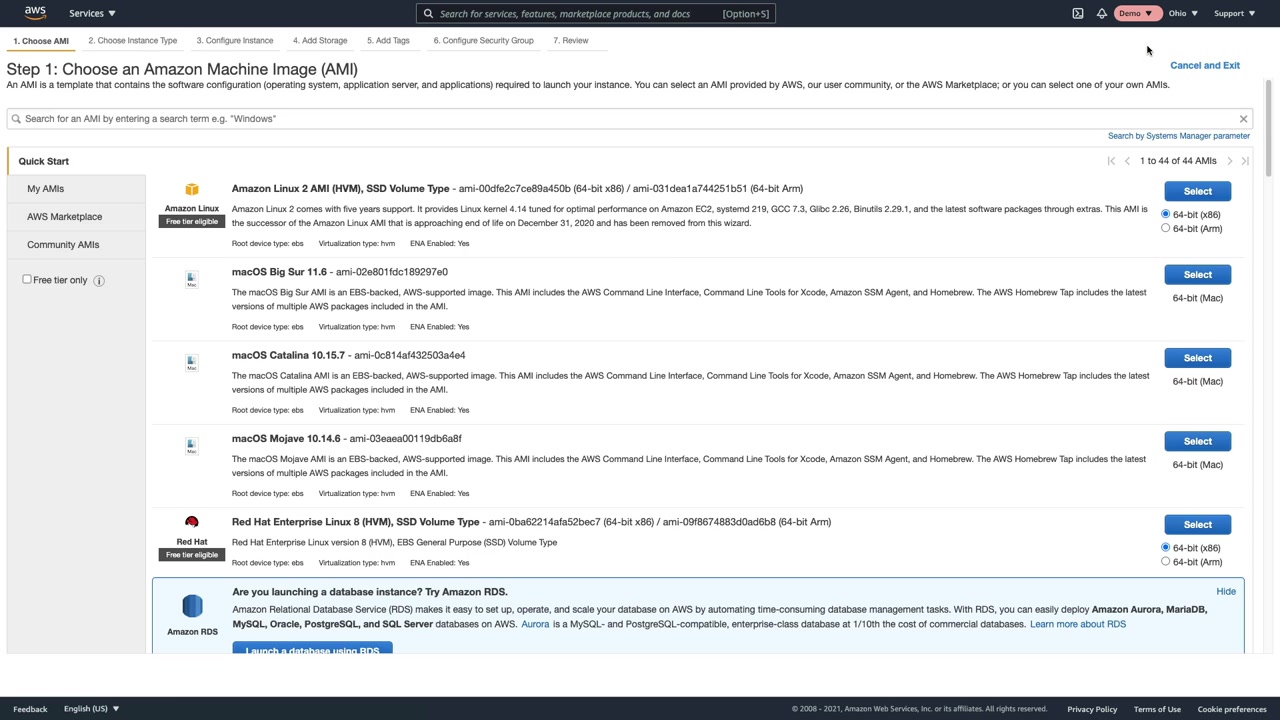Go to the previous page of AMIs

pos(1127,161)
